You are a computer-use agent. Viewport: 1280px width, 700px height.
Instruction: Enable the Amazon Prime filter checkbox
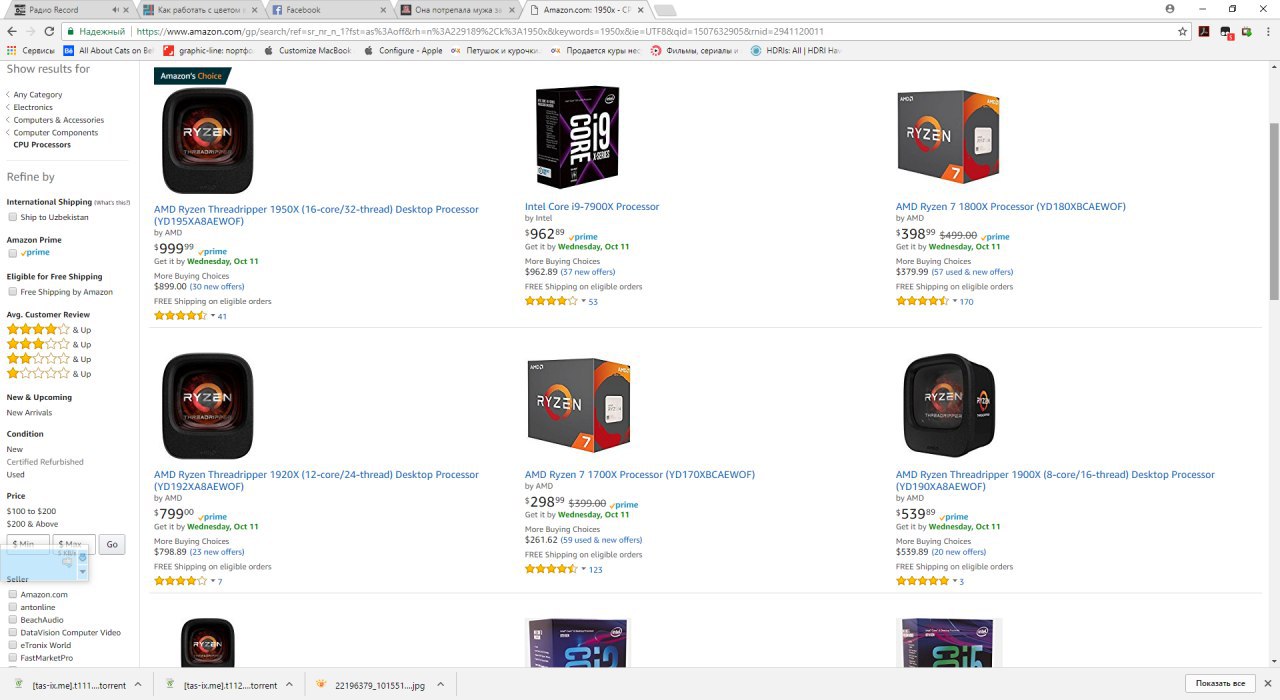(13, 253)
